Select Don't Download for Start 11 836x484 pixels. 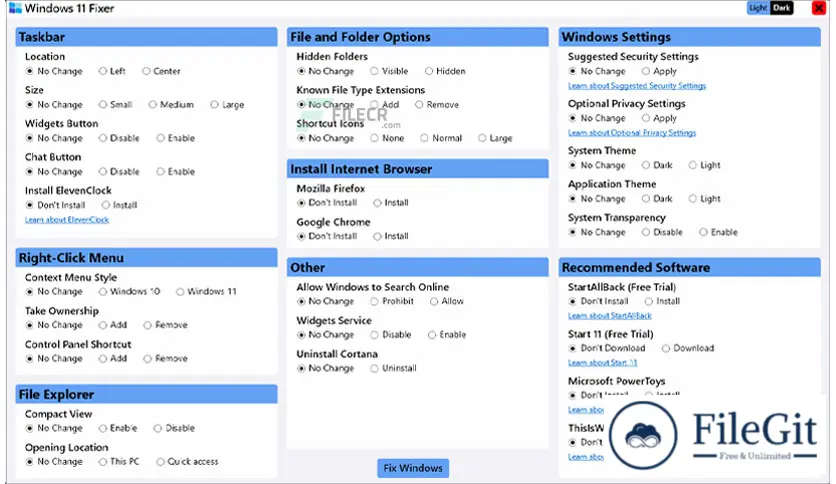point(607,349)
